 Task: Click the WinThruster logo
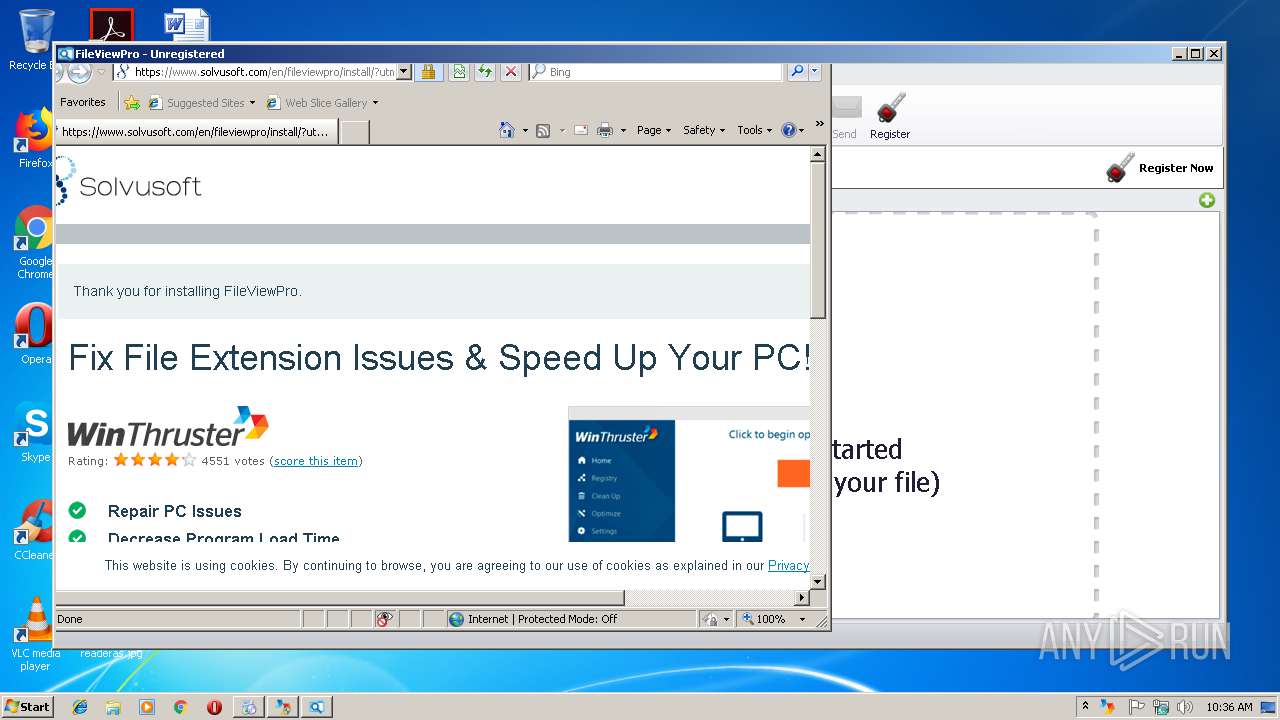click(x=168, y=427)
